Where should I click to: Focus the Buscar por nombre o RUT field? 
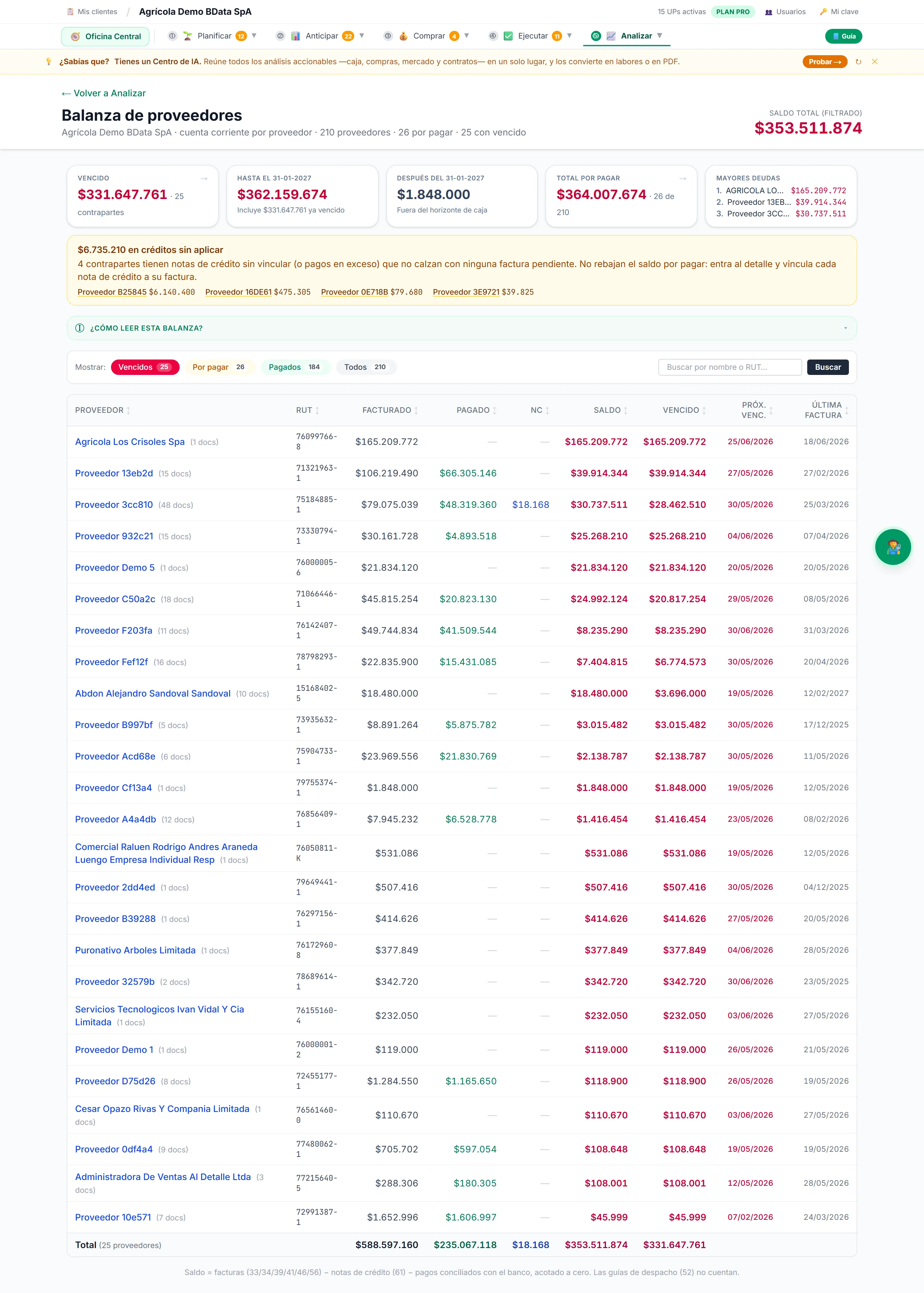(730, 367)
